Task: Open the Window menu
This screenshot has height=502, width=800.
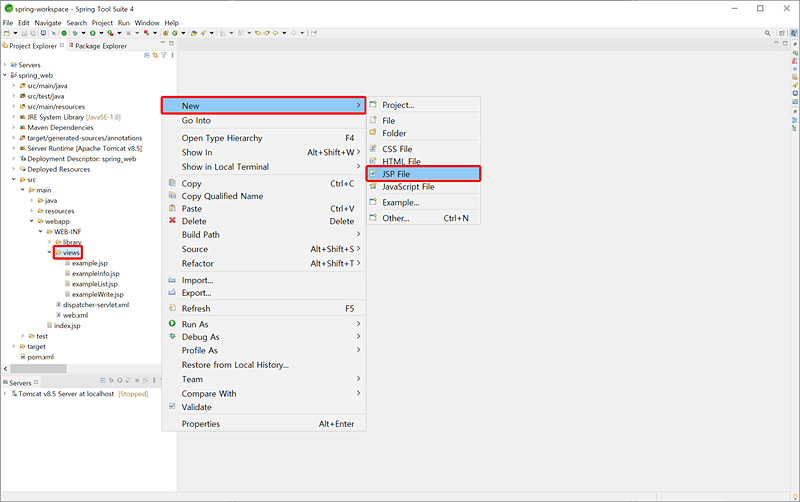Action: 147,23
